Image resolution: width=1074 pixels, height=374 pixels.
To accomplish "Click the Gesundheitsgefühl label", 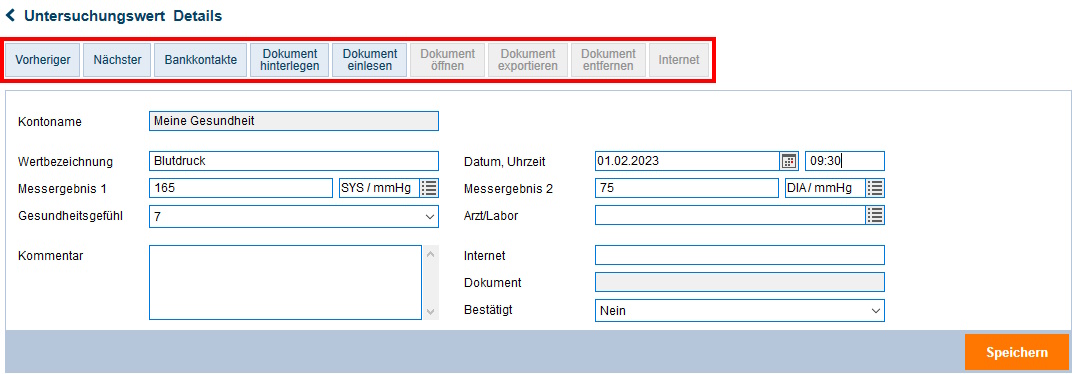I will click(x=71, y=216).
